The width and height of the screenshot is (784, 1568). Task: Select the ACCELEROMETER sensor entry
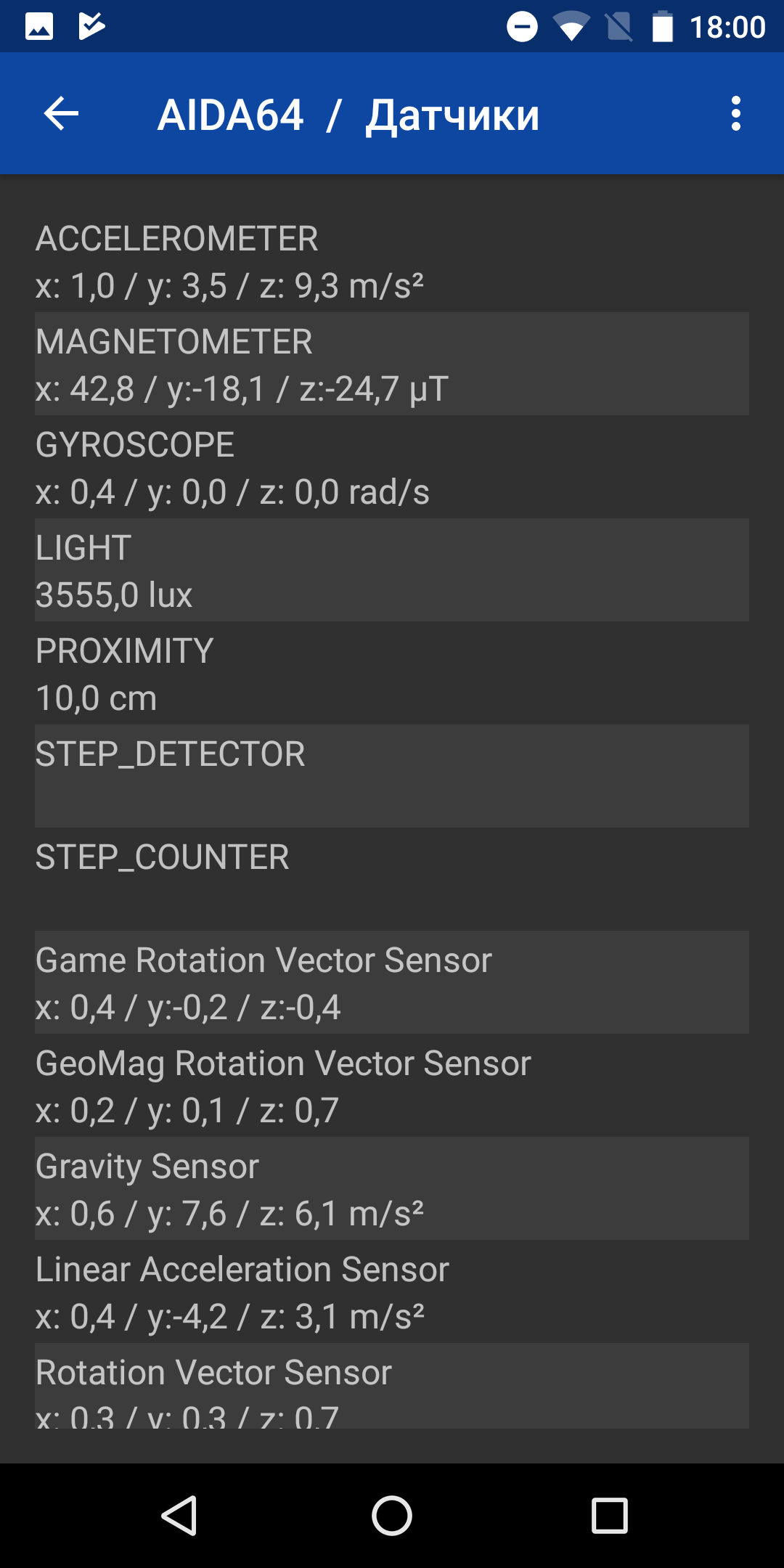[x=392, y=261]
